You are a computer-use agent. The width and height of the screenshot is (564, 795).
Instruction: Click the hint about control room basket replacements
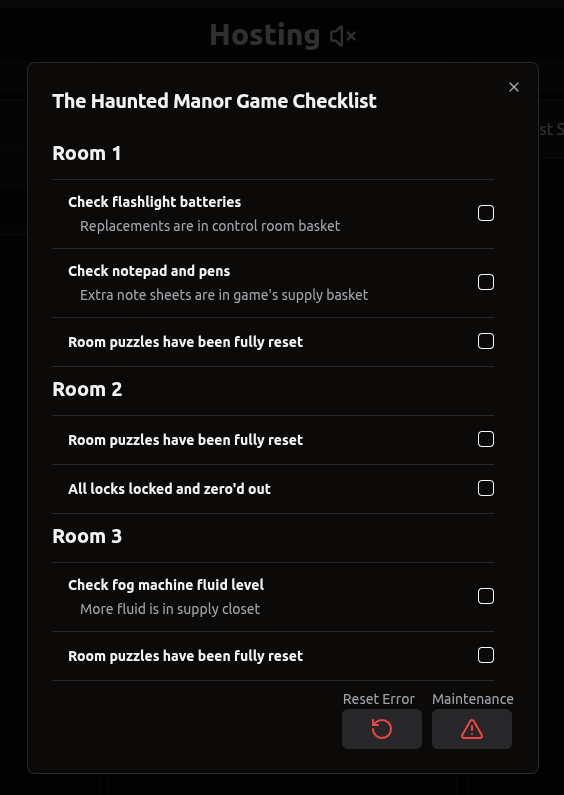tap(210, 226)
